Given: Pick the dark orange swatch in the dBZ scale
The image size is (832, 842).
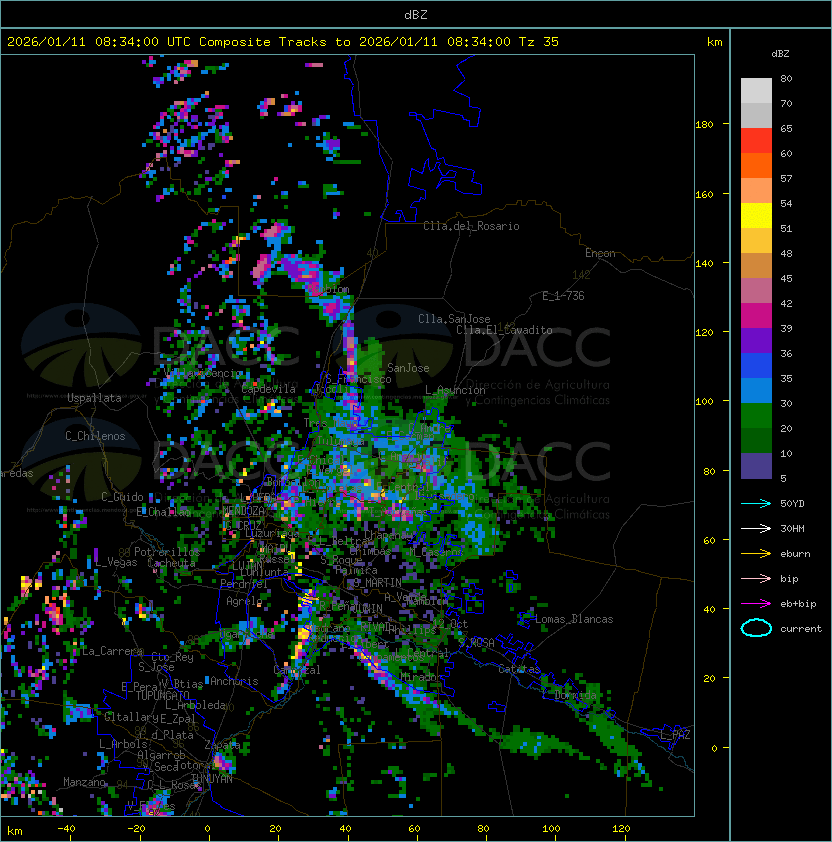Looking at the screenshot, I should tap(756, 166).
